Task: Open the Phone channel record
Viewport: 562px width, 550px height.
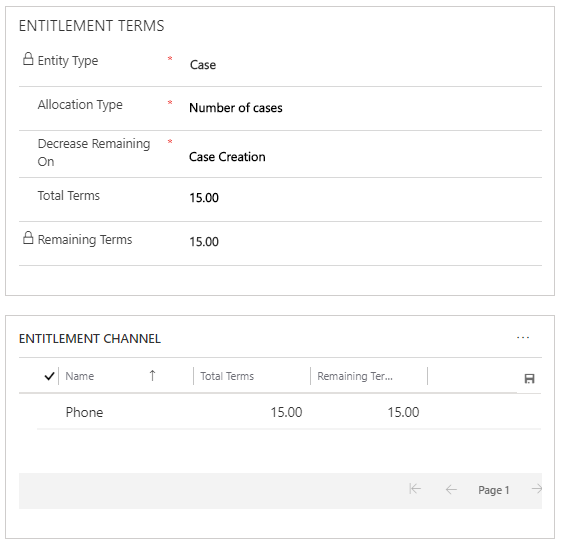Action: pos(84,412)
